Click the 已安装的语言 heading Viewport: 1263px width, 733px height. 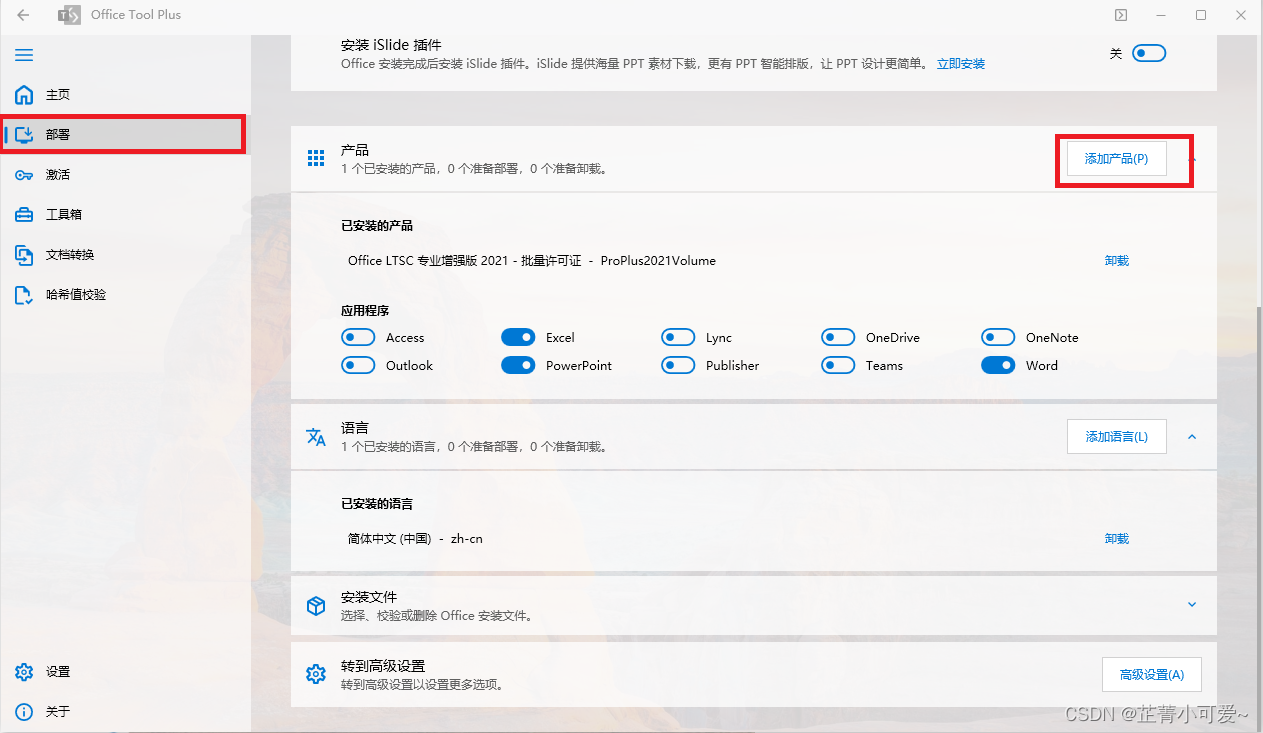click(377, 504)
